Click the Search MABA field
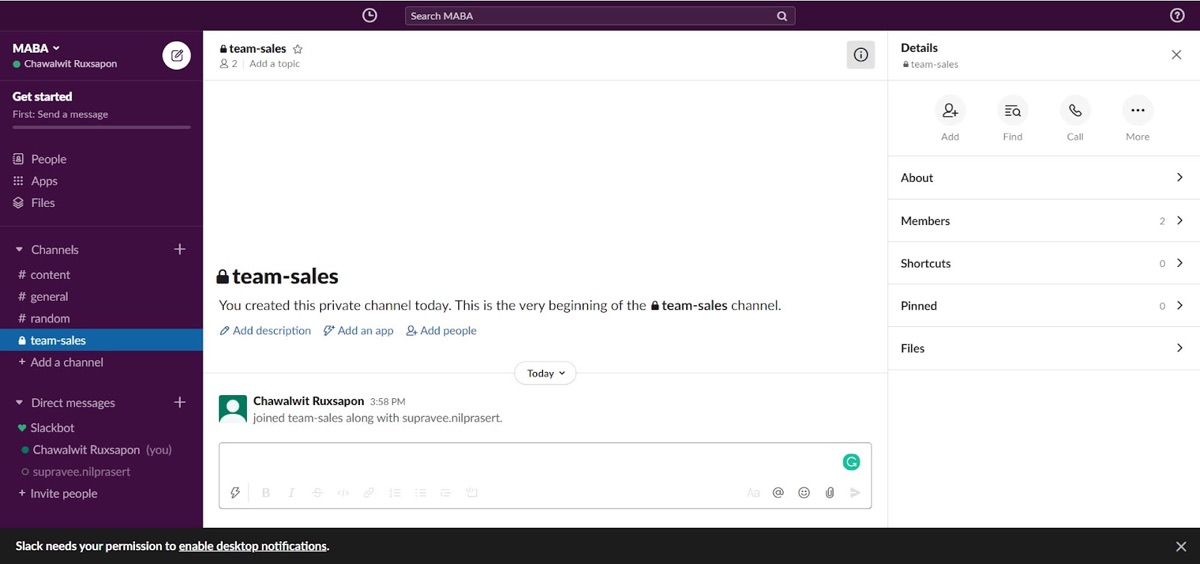This screenshot has height=564, width=1200. 600,16
